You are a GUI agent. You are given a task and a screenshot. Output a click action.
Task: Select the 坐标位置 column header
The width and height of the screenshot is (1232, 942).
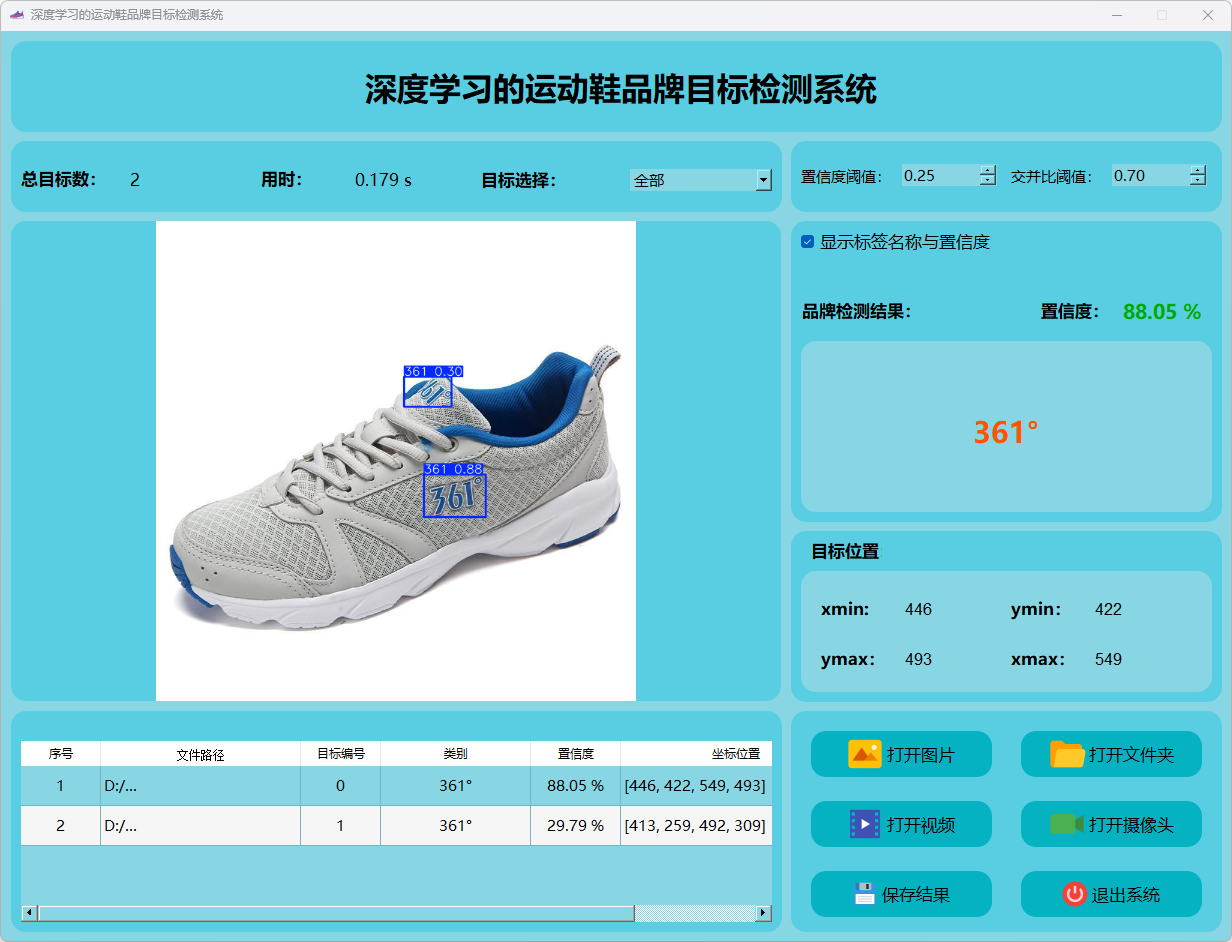696,754
